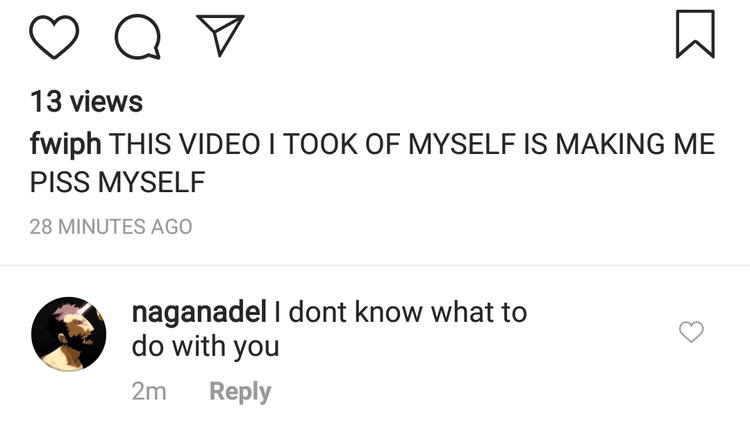Save post with the bookmark icon
The width and height of the screenshot is (750, 428).
[x=695, y=34]
